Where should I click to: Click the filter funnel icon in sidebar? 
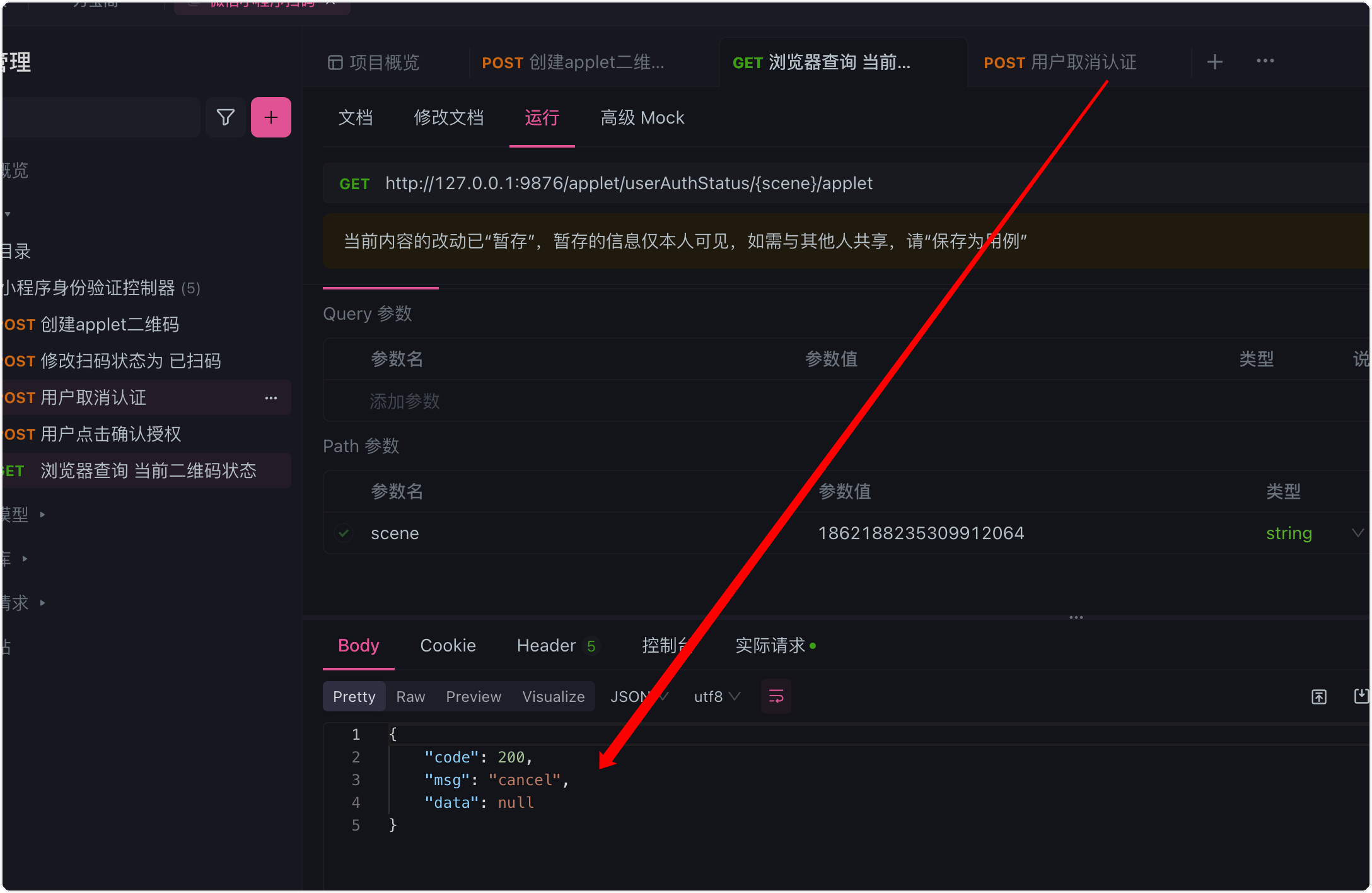click(225, 117)
